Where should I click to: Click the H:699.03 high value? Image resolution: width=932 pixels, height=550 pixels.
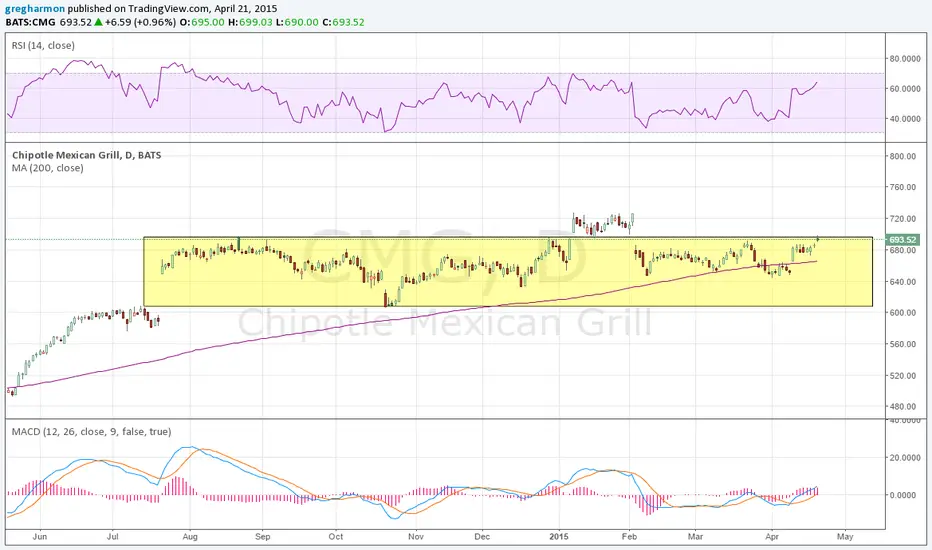click(250, 22)
